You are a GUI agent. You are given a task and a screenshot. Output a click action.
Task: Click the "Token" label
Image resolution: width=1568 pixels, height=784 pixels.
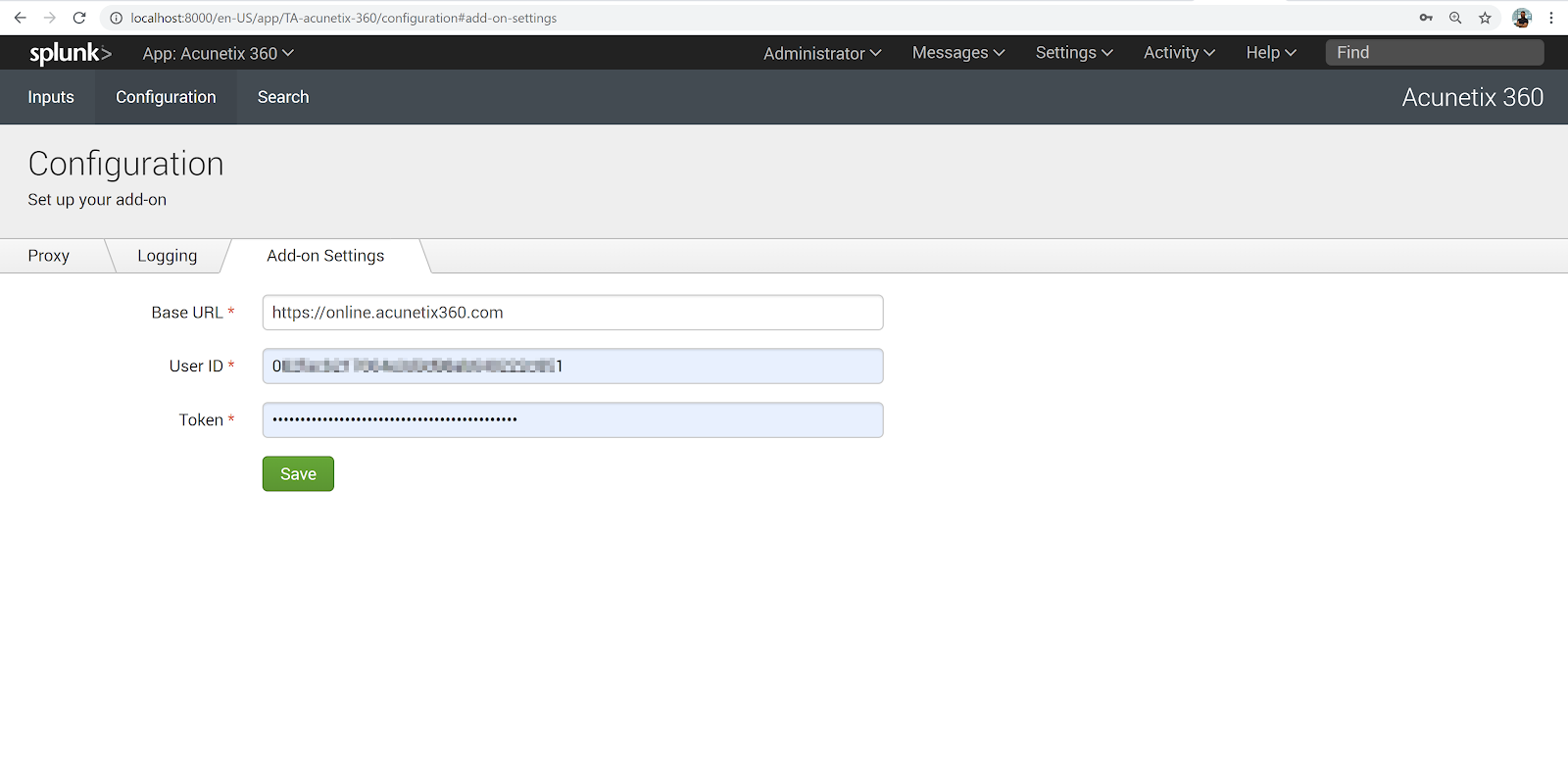coord(201,420)
